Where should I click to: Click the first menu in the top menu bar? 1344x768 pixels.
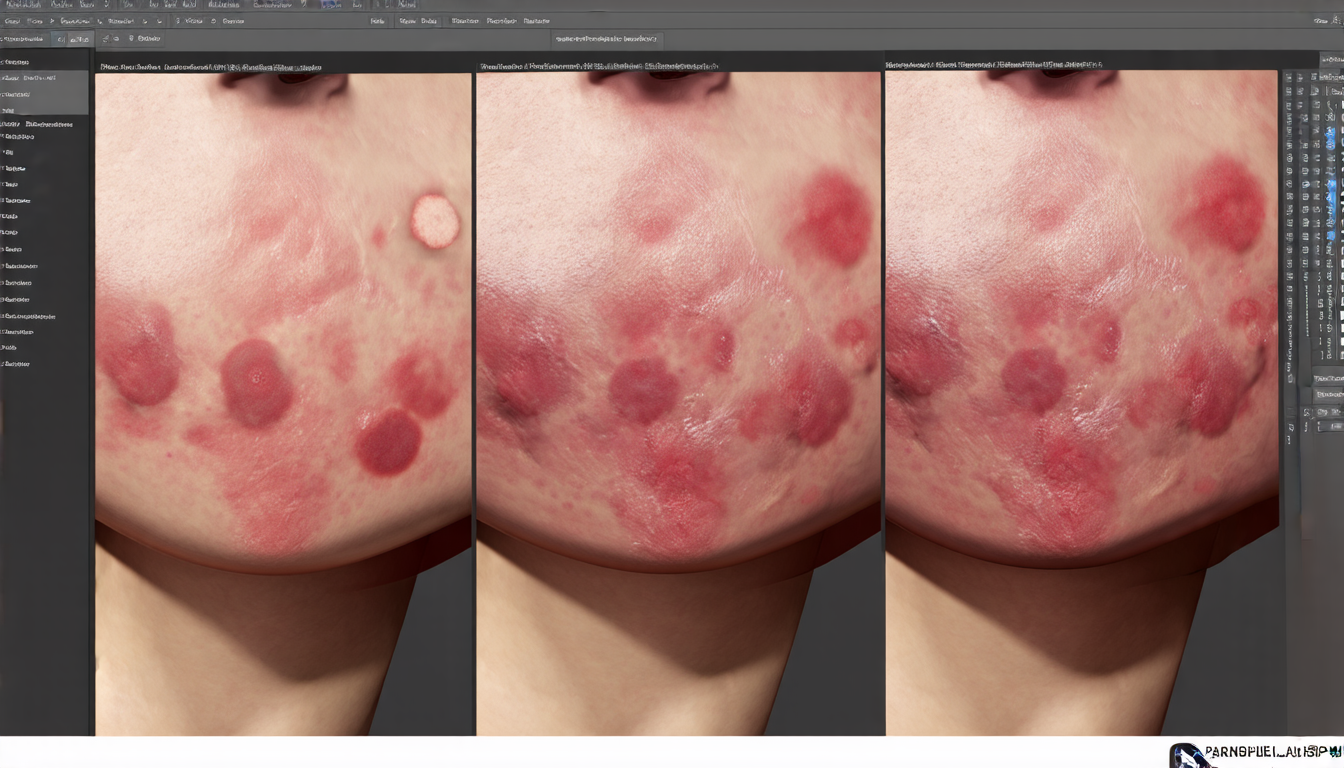point(18,5)
